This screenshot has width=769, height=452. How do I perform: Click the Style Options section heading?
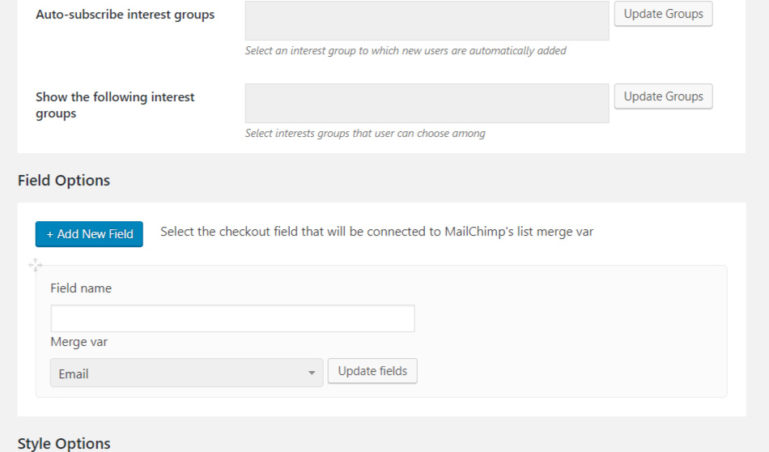click(64, 443)
